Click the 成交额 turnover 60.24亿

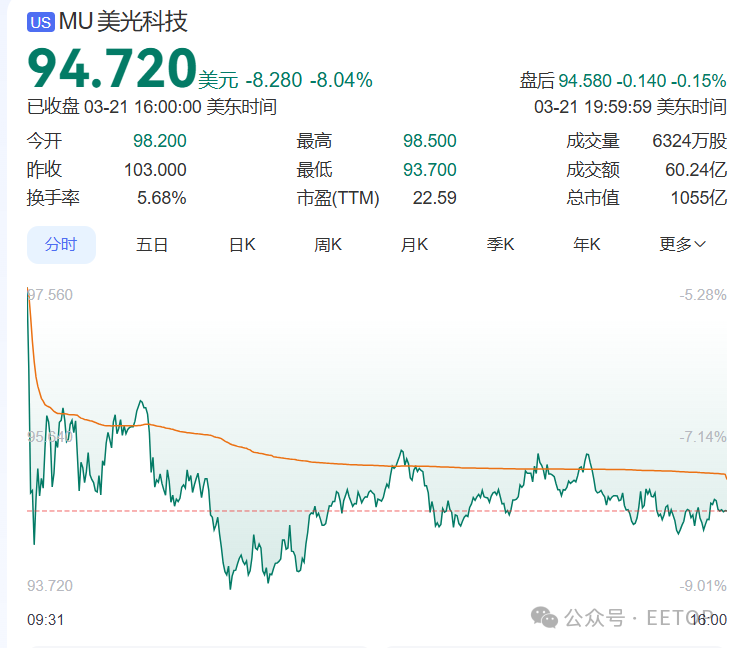tap(696, 170)
